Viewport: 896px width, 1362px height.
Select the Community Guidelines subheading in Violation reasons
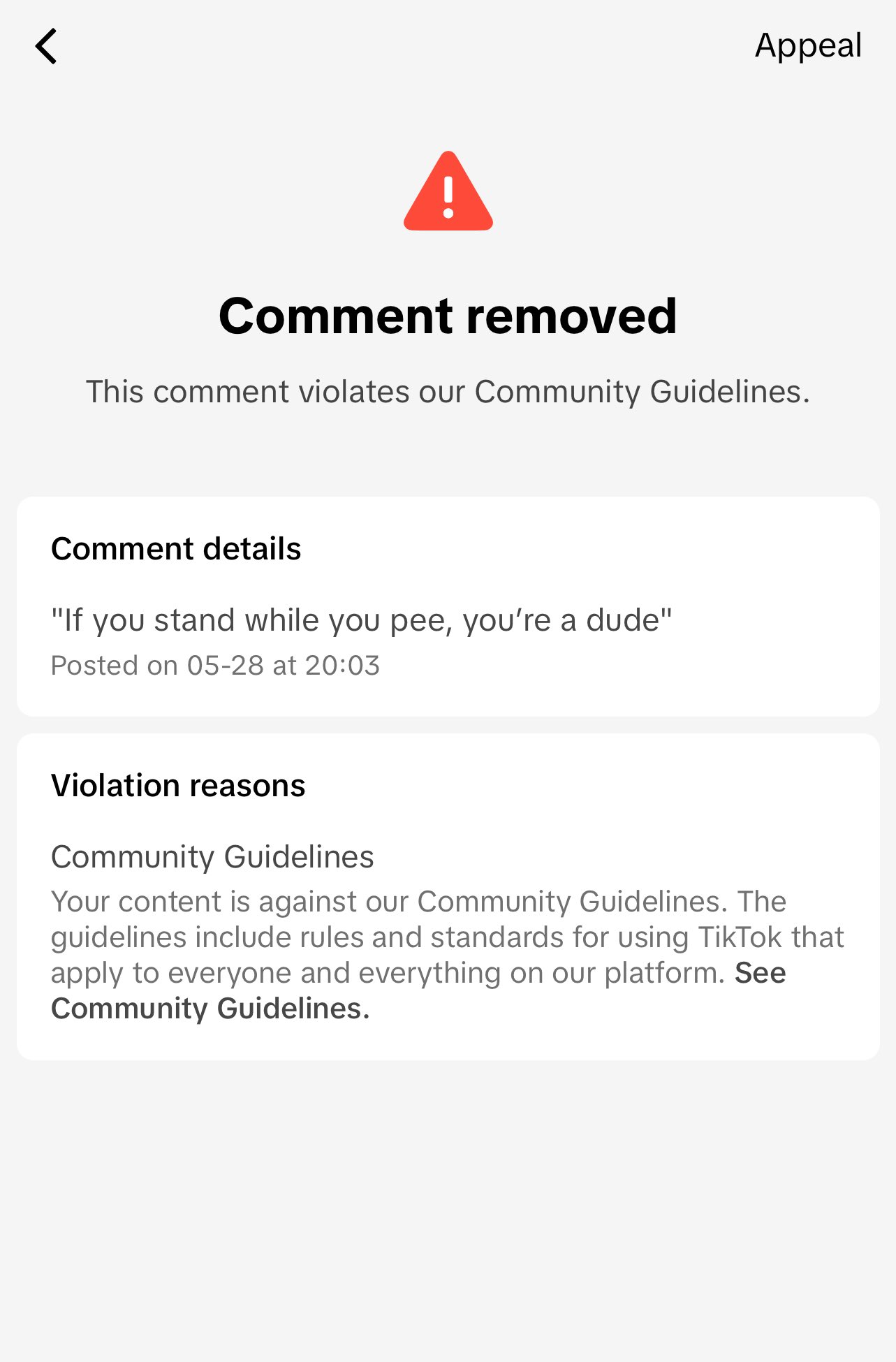212,857
